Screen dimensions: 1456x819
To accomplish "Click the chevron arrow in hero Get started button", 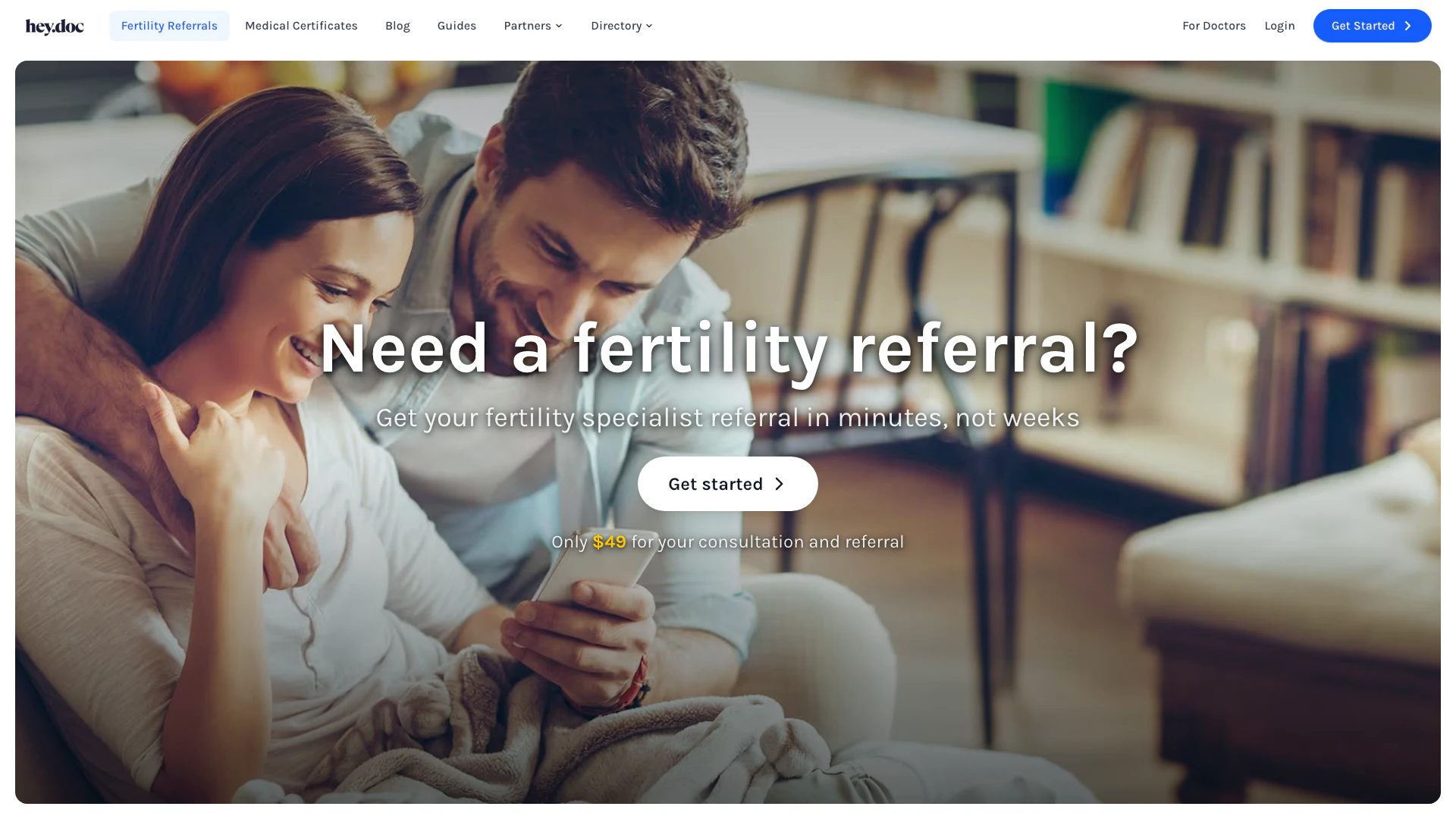I will (779, 484).
